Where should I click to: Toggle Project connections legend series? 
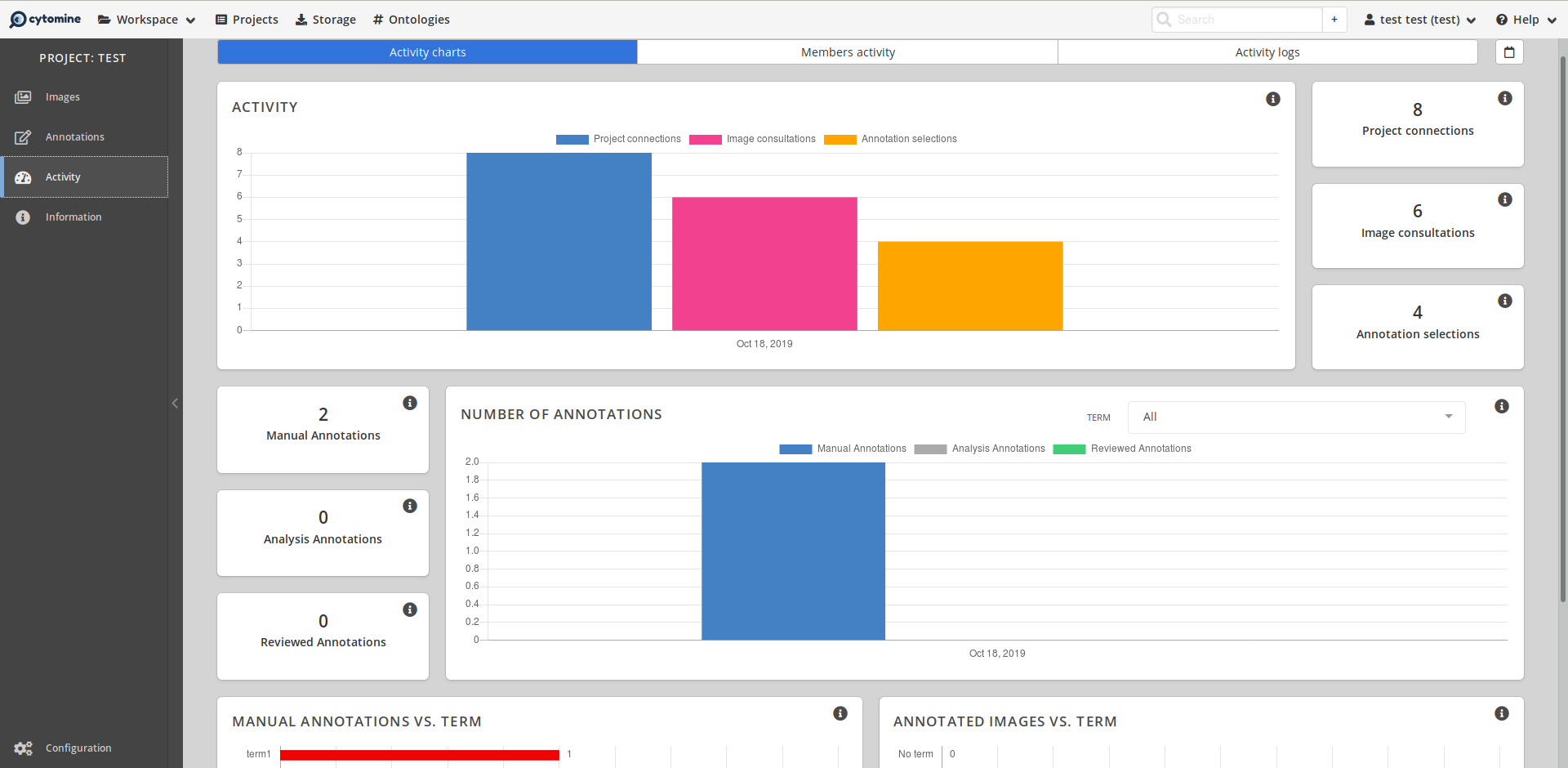(618, 139)
